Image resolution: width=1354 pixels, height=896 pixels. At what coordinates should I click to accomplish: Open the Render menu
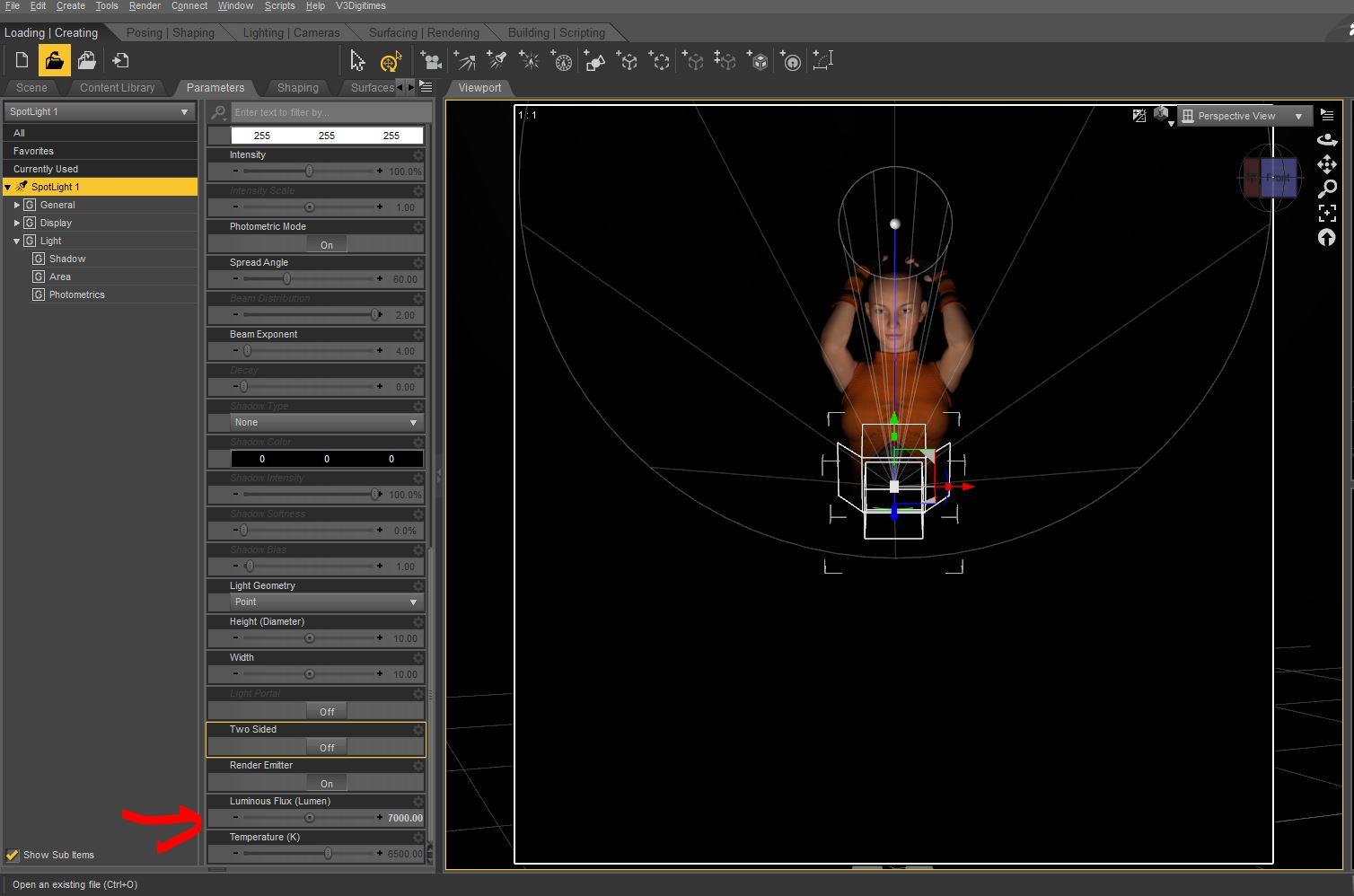click(145, 6)
